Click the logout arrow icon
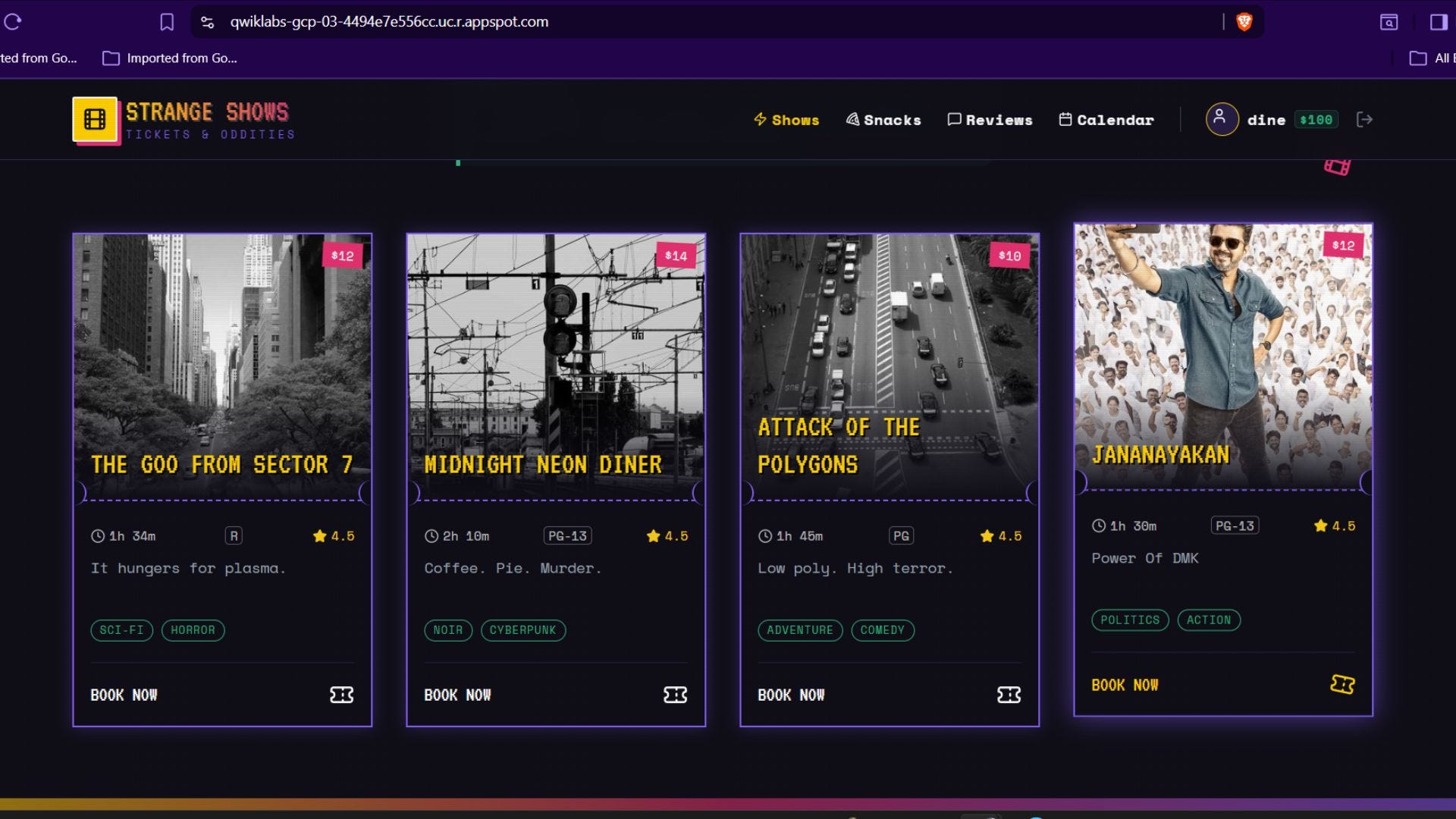 (x=1364, y=119)
